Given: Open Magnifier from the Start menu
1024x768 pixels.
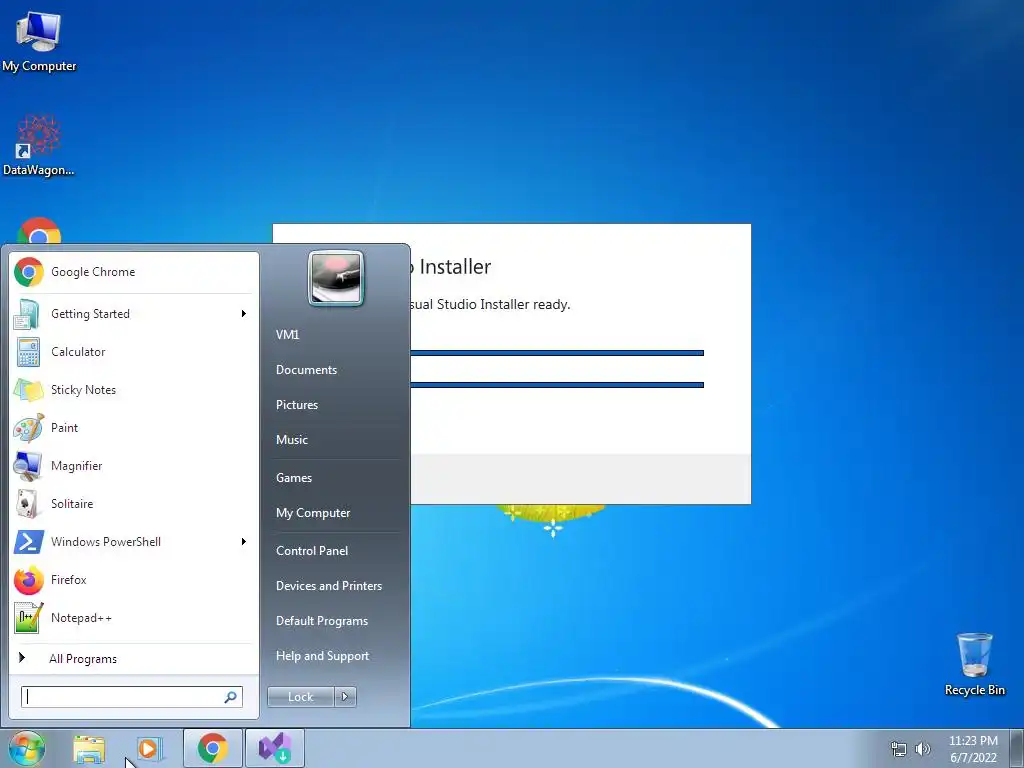Looking at the screenshot, I should (133, 466).
